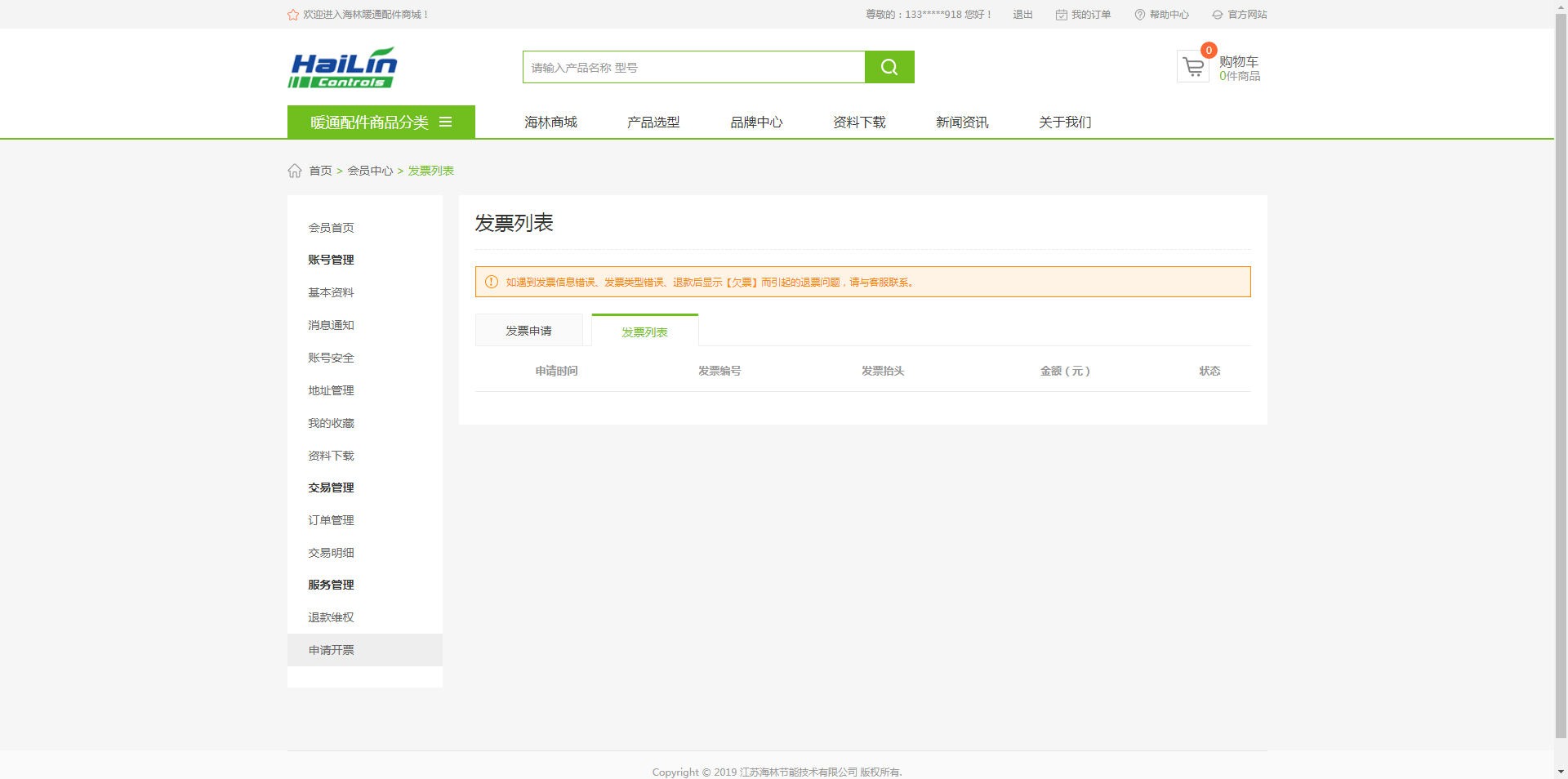1568x779 pixels.
Task: Click the 申请时间 column header
Action: coord(557,371)
